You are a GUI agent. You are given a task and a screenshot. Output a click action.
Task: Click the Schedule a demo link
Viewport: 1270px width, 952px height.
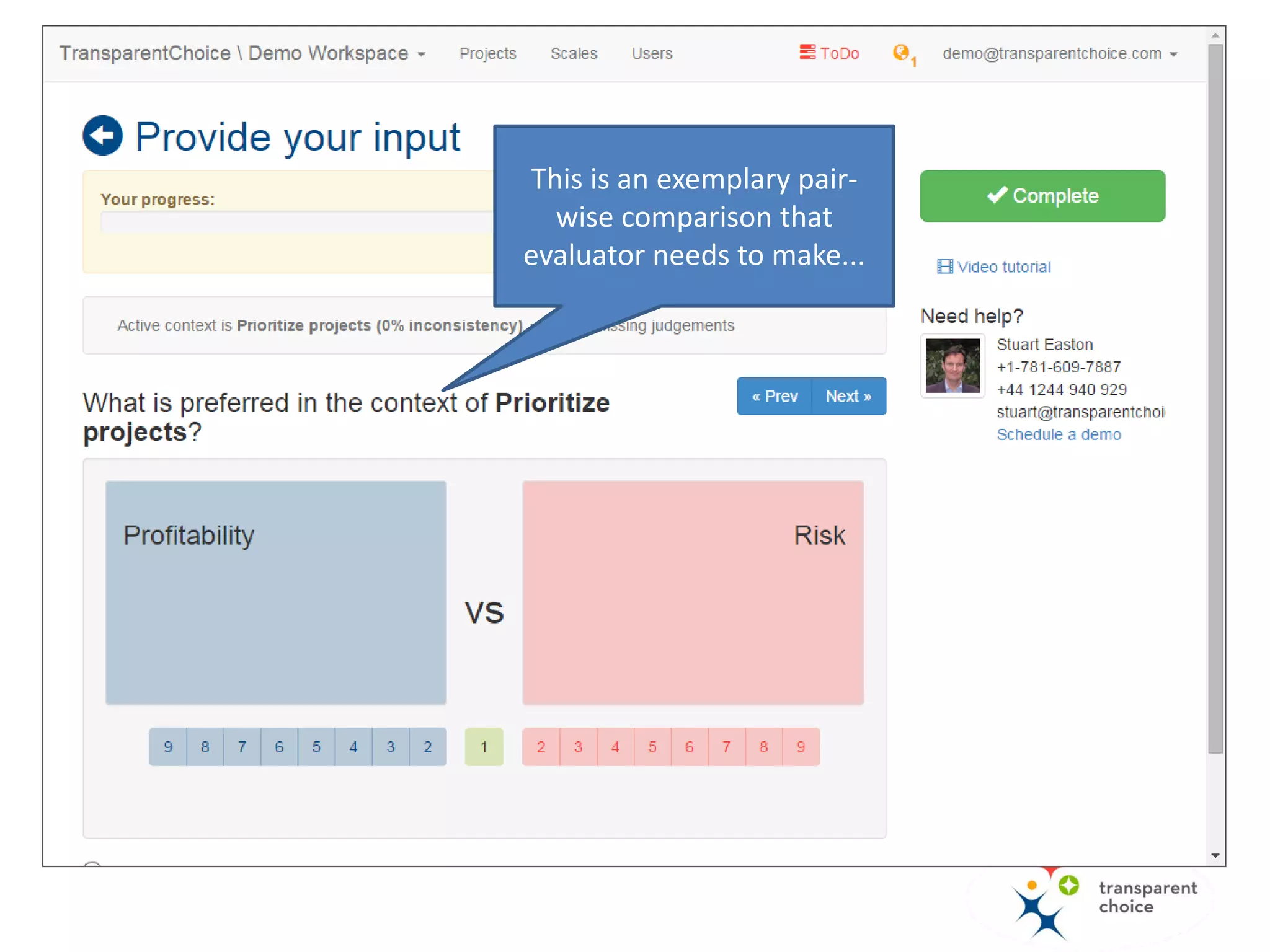click(1059, 434)
